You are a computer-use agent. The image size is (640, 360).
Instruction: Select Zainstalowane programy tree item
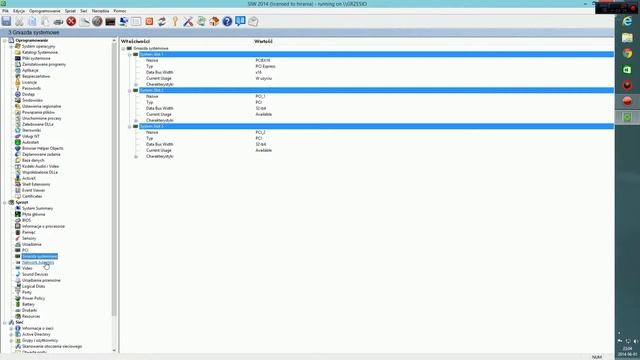pyautogui.click(x=44, y=64)
